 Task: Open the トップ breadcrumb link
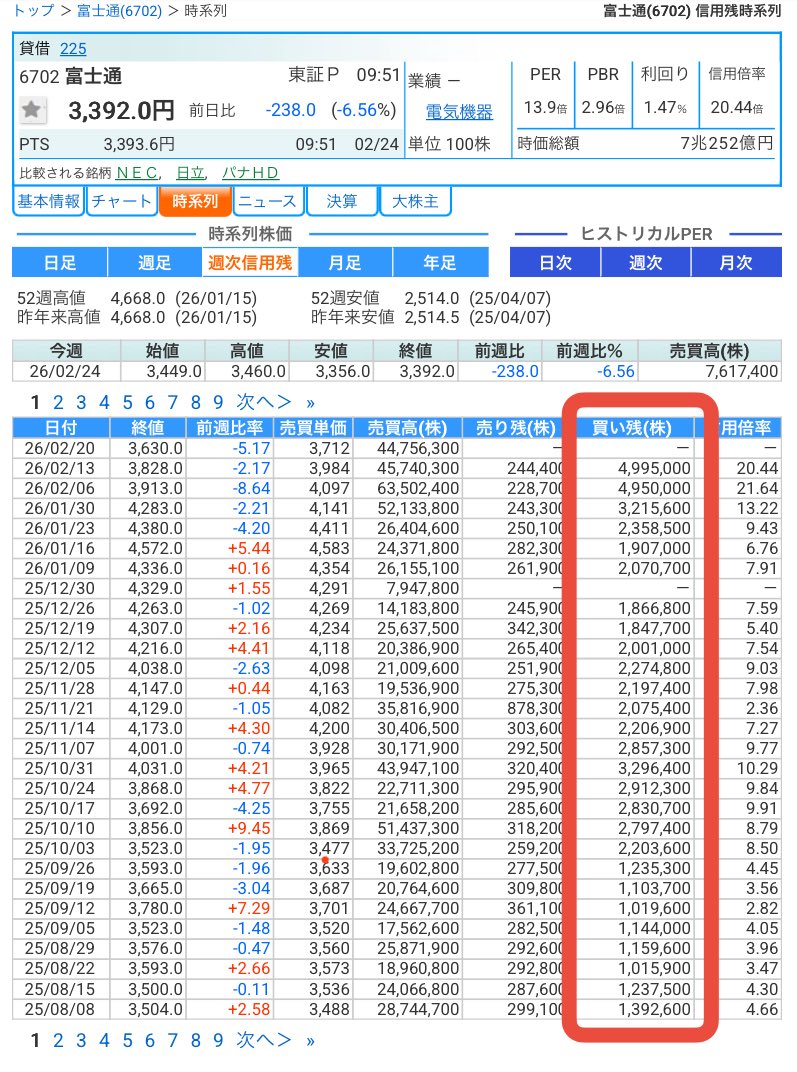pyautogui.click(x=33, y=11)
